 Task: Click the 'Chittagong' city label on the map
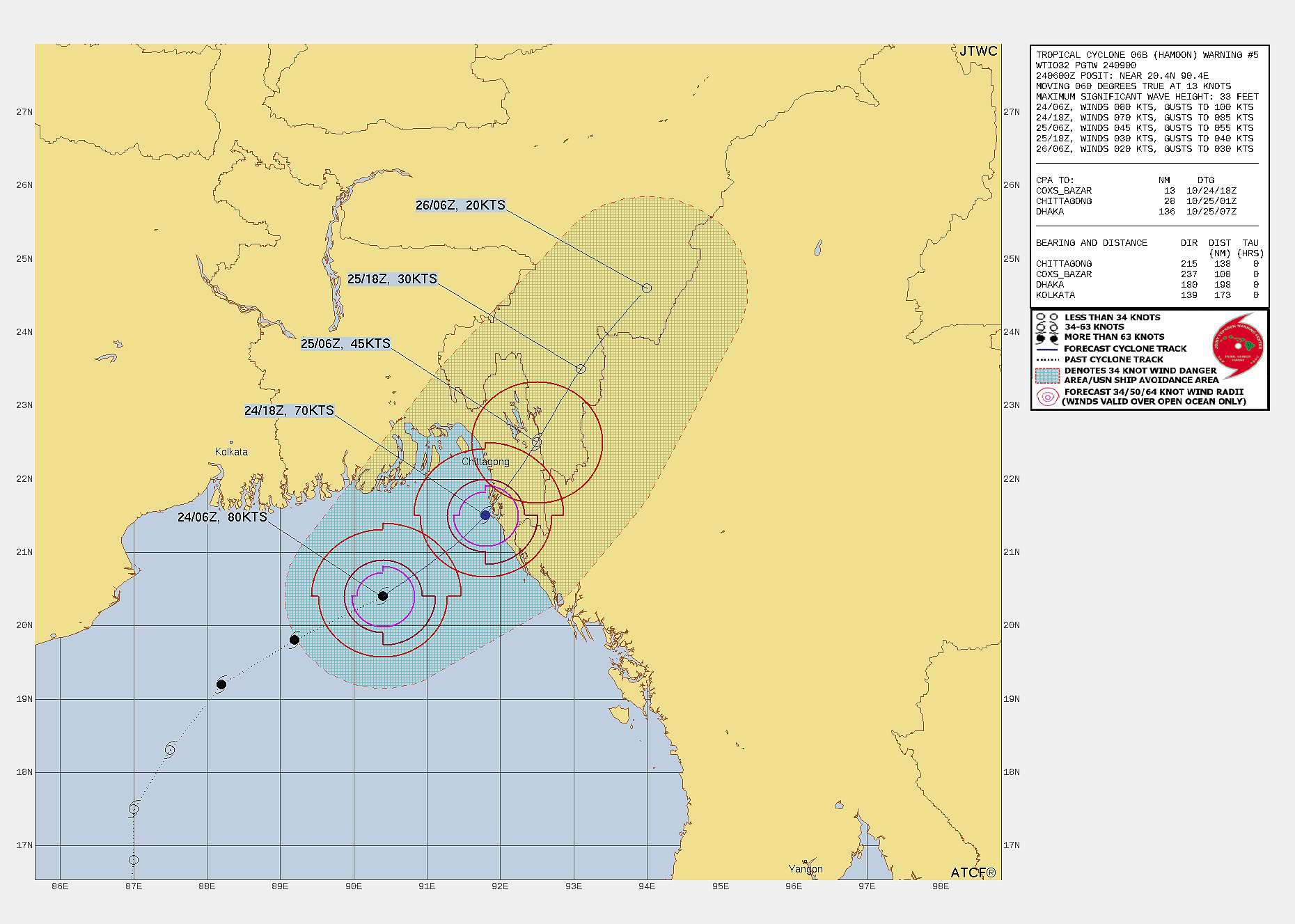pos(485,462)
